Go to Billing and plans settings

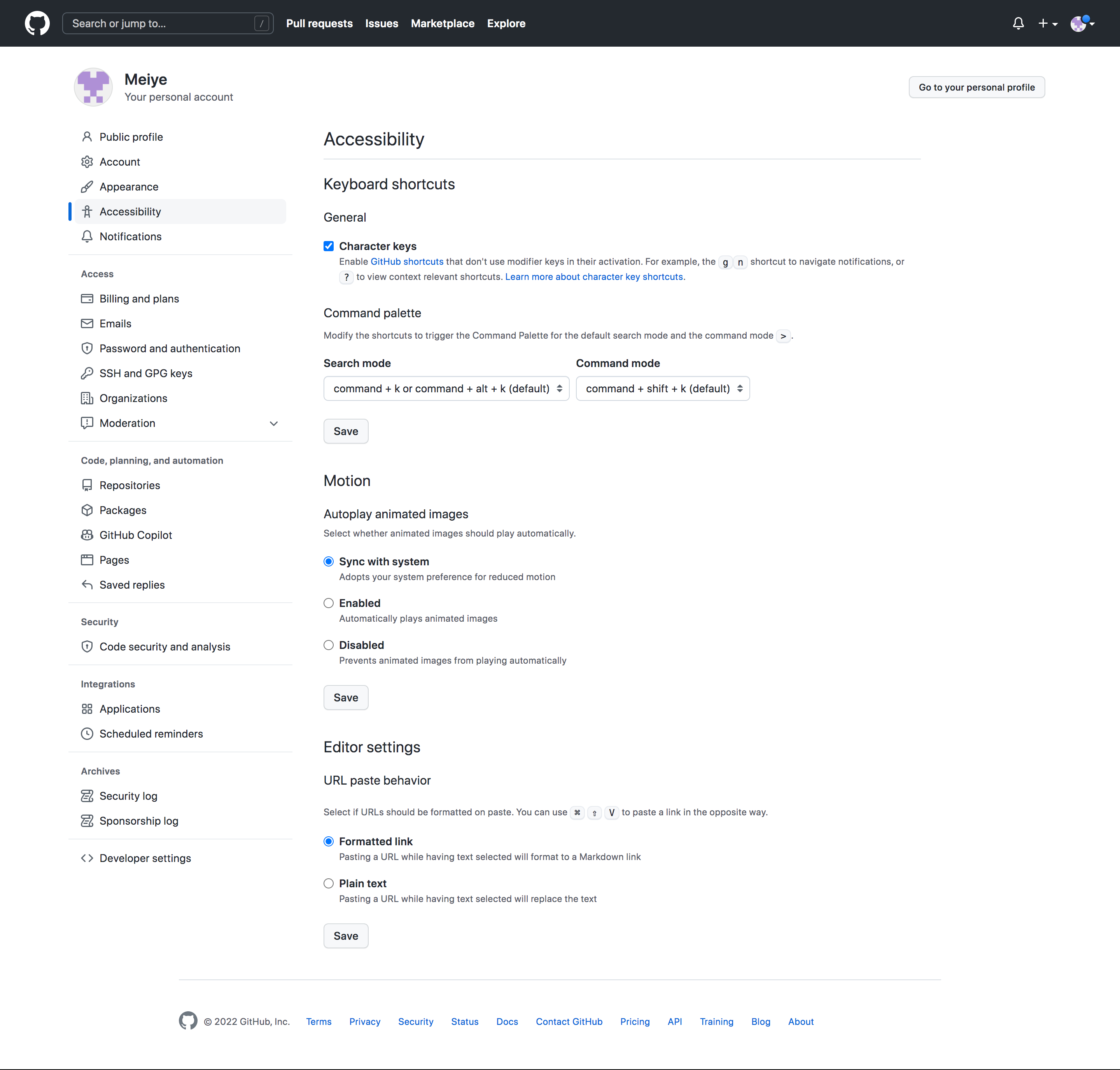pyautogui.click(x=180, y=299)
